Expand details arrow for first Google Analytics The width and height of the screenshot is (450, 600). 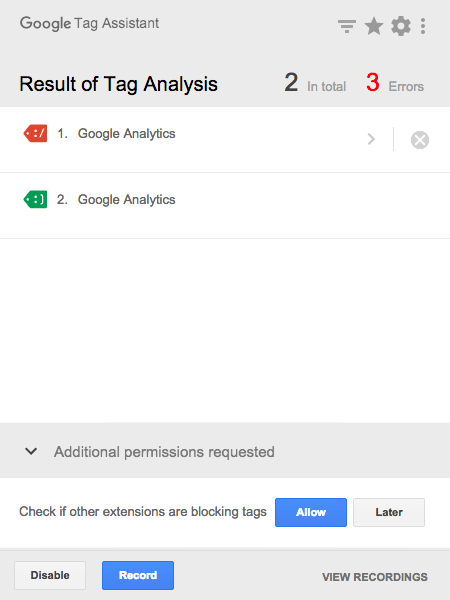click(371, 139)
